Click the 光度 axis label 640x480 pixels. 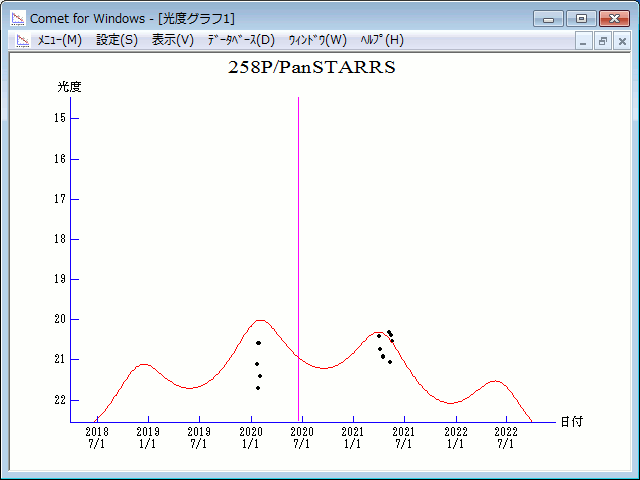(69, 87)
